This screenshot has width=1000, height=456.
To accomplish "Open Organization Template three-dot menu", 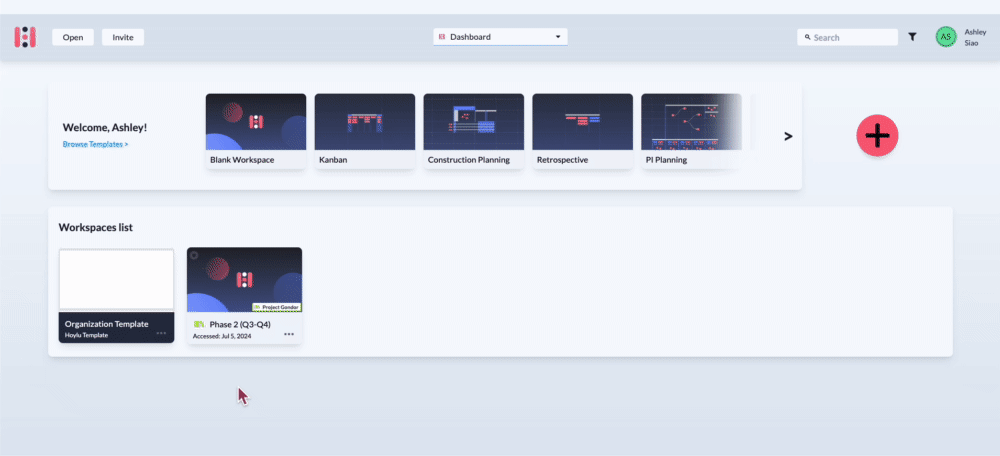I will click(x=161, y=333).
